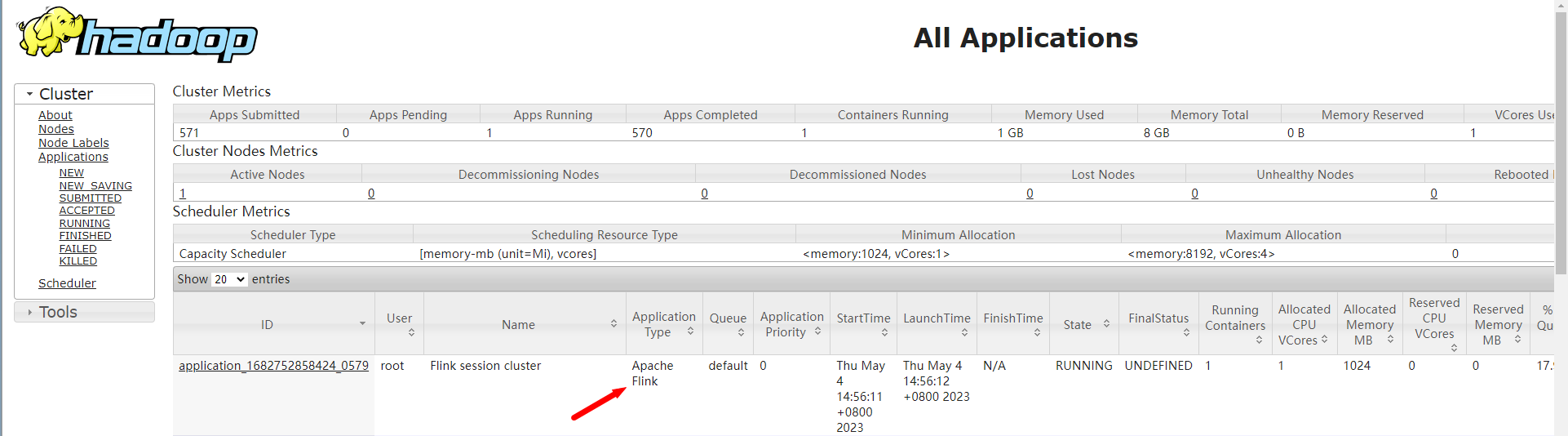The width and height of the screenshot is (1568, 436).
Task: Sort by Reserved Memory MB sort icon
Action: [x=1517, y=339]
